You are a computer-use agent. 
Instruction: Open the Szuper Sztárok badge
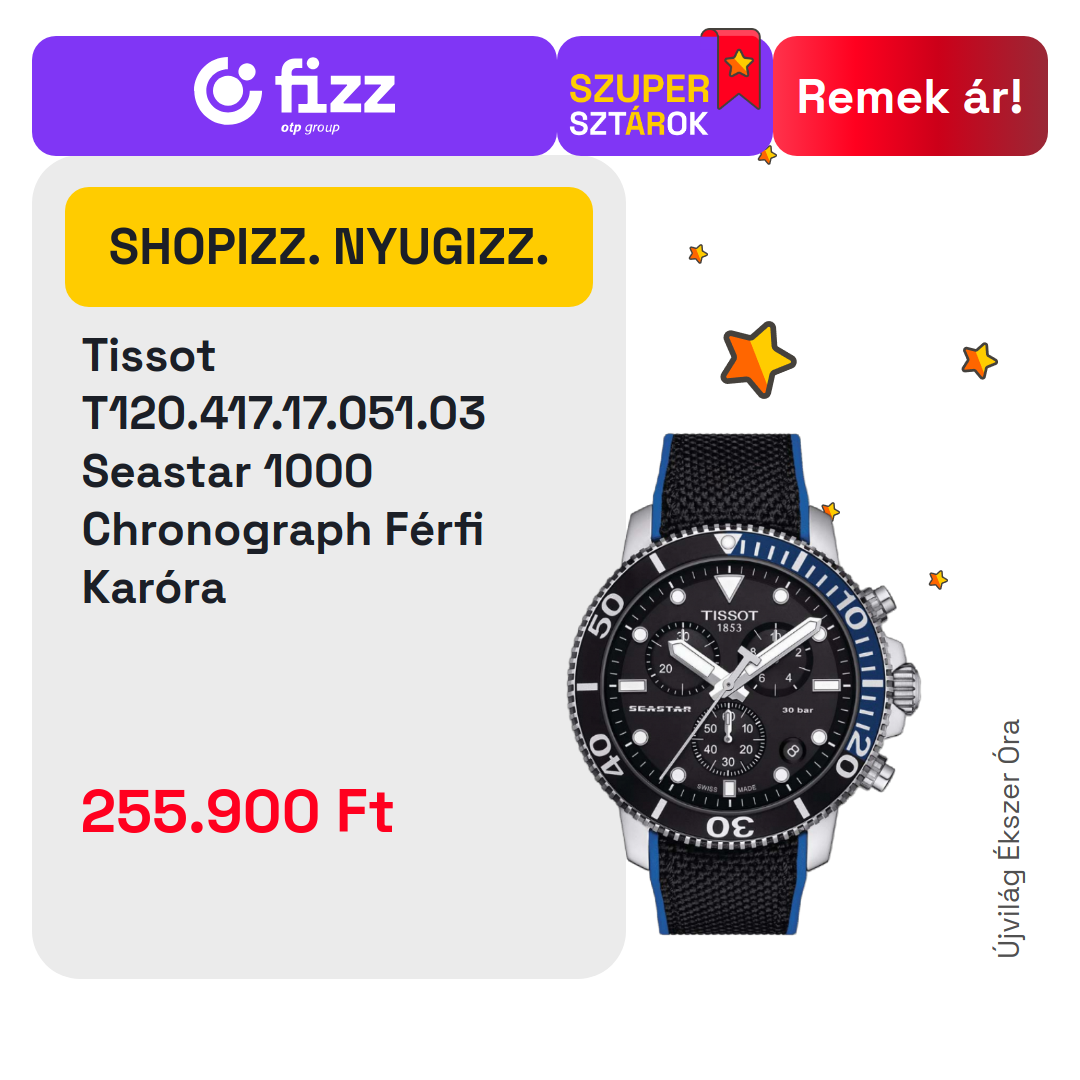point(664,96)
